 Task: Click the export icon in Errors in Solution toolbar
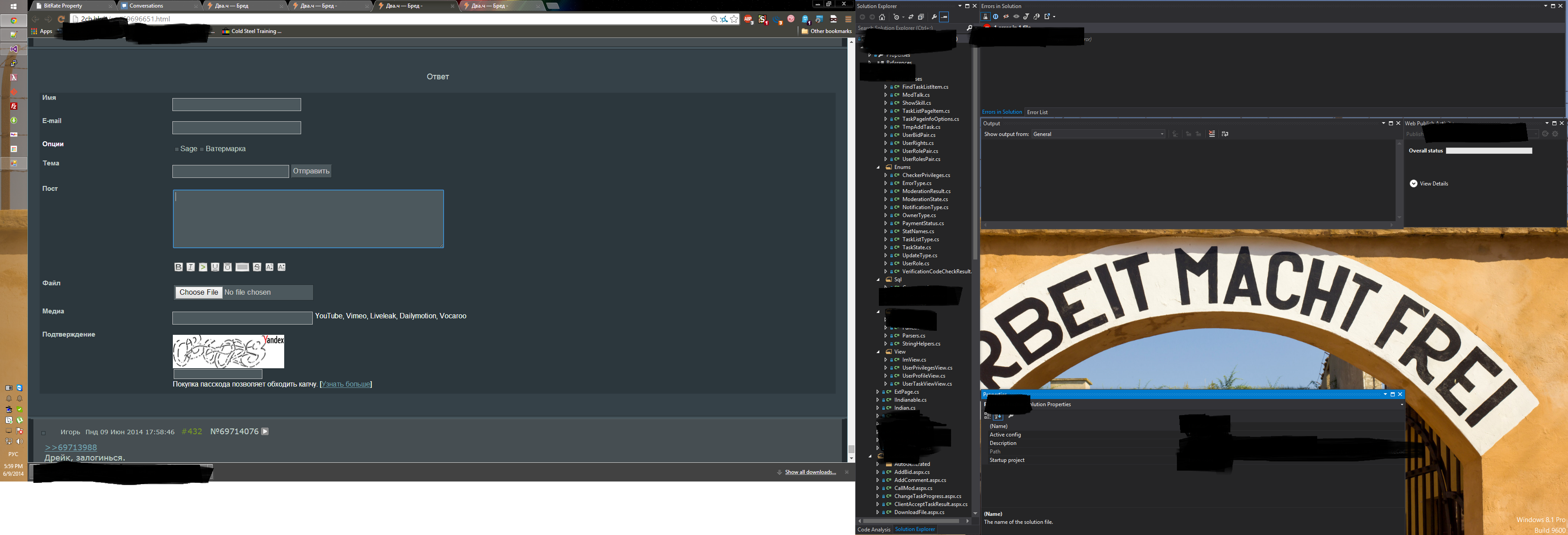1047,16
